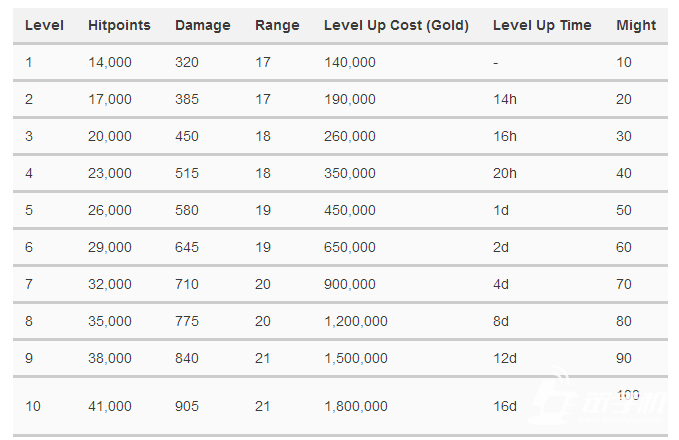Select the 14,000 hitpoints cell
Viewport: 679px width, 440px height.
coord(110,62)
